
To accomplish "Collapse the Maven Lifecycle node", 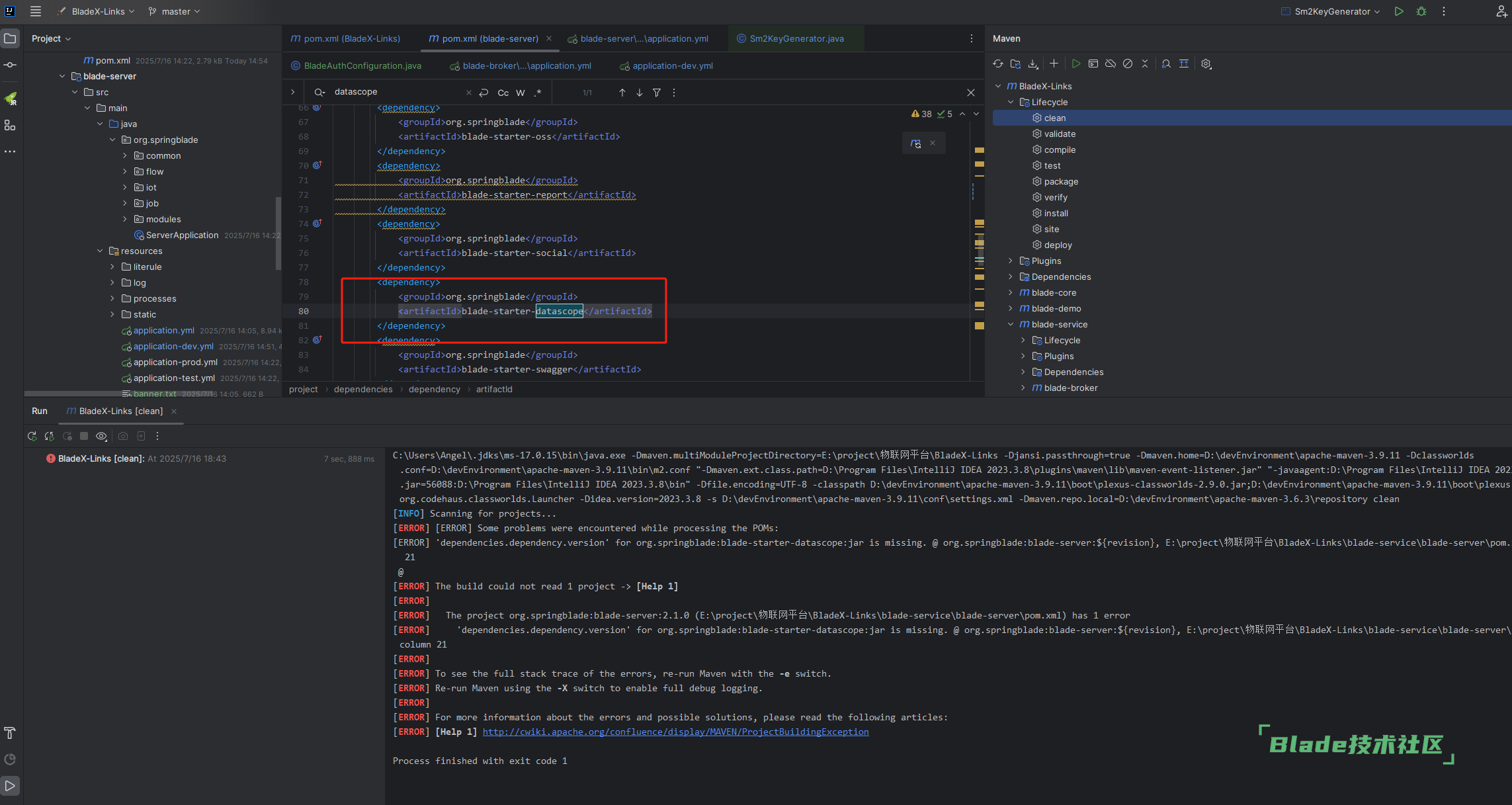I will [1011, 102].
